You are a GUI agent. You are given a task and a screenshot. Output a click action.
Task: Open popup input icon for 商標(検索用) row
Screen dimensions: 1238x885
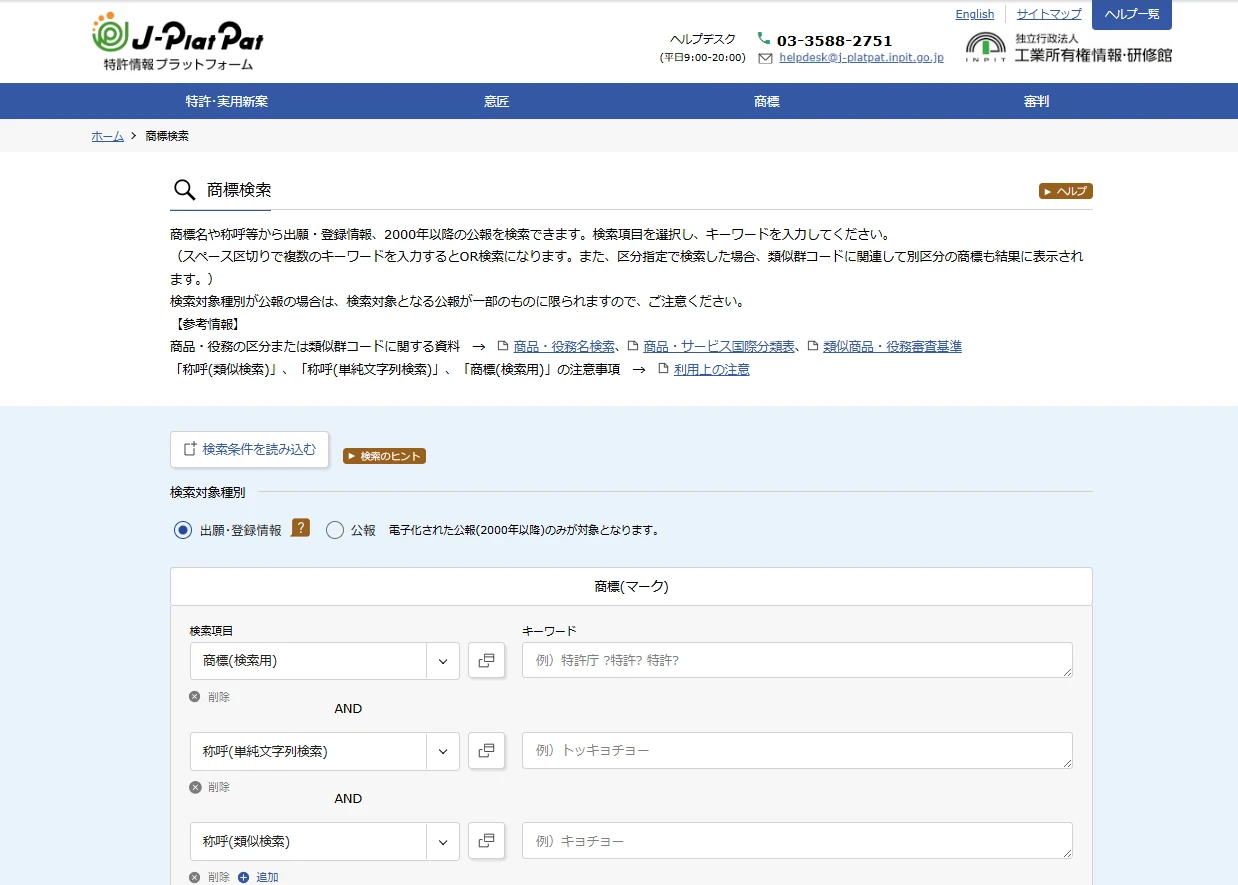(x=486, y=661)
